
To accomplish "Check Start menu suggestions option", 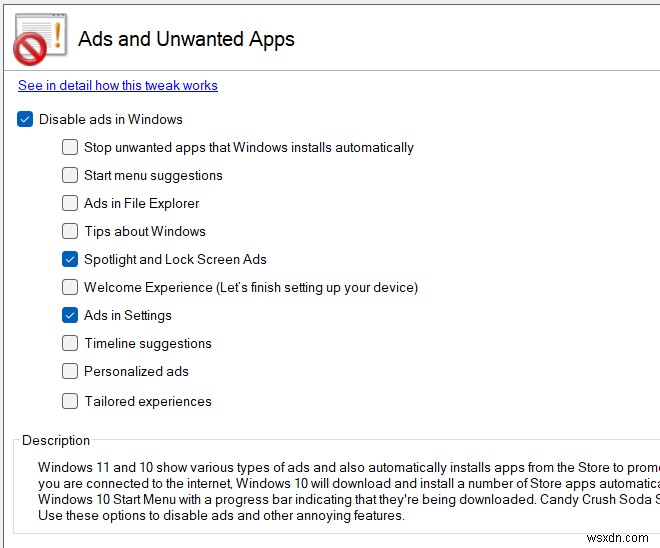I will point(70,175).
